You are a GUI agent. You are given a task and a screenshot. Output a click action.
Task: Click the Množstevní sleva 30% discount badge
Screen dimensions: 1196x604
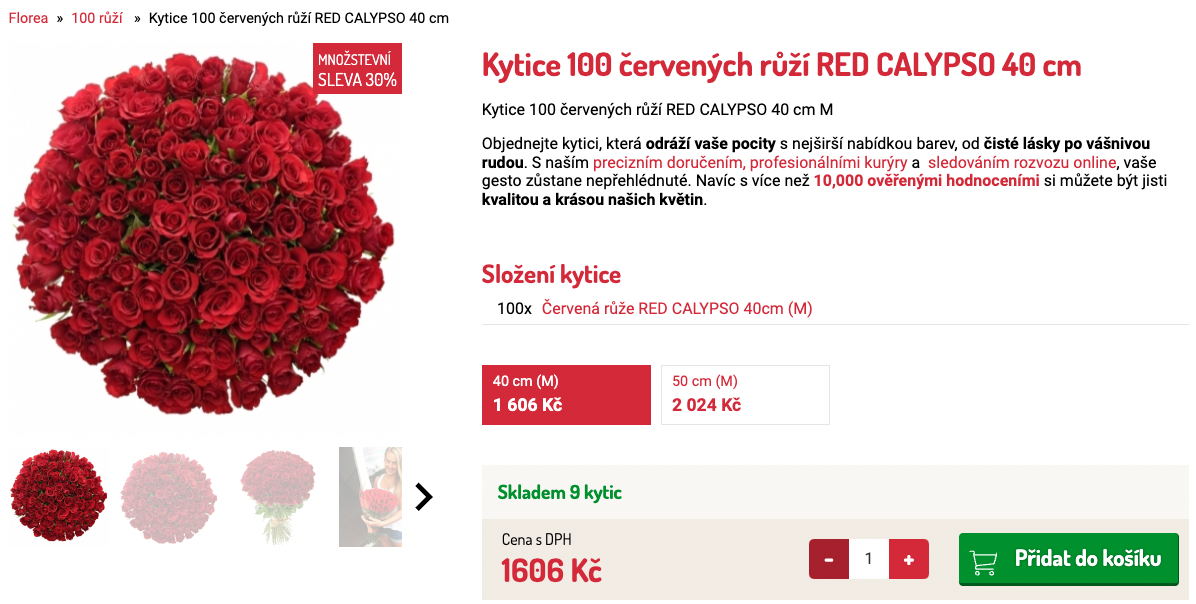point(357,69)
